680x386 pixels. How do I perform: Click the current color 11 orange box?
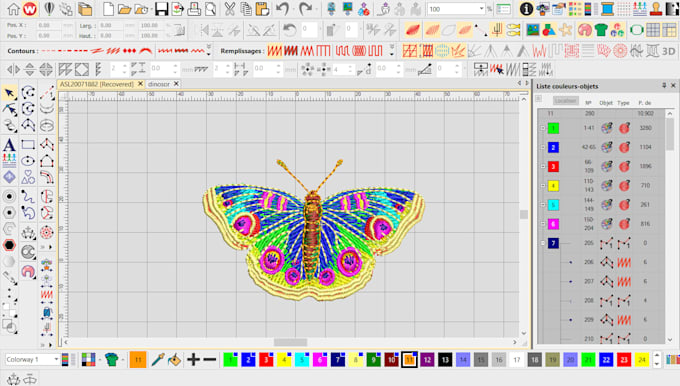pyautogui.click(x=138, y=360)
